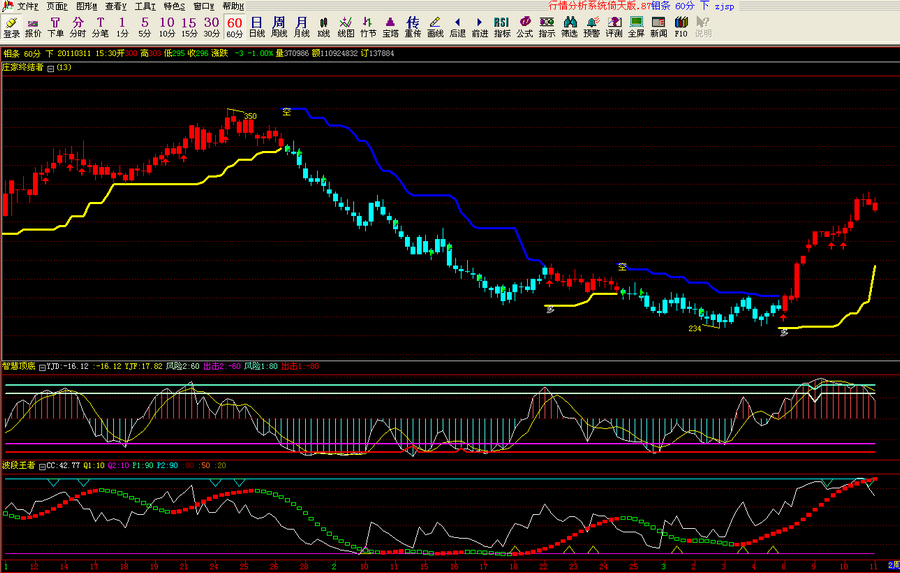Expand the 特色 menu
This screenshot has width=900, height=573.
(175, 6)
